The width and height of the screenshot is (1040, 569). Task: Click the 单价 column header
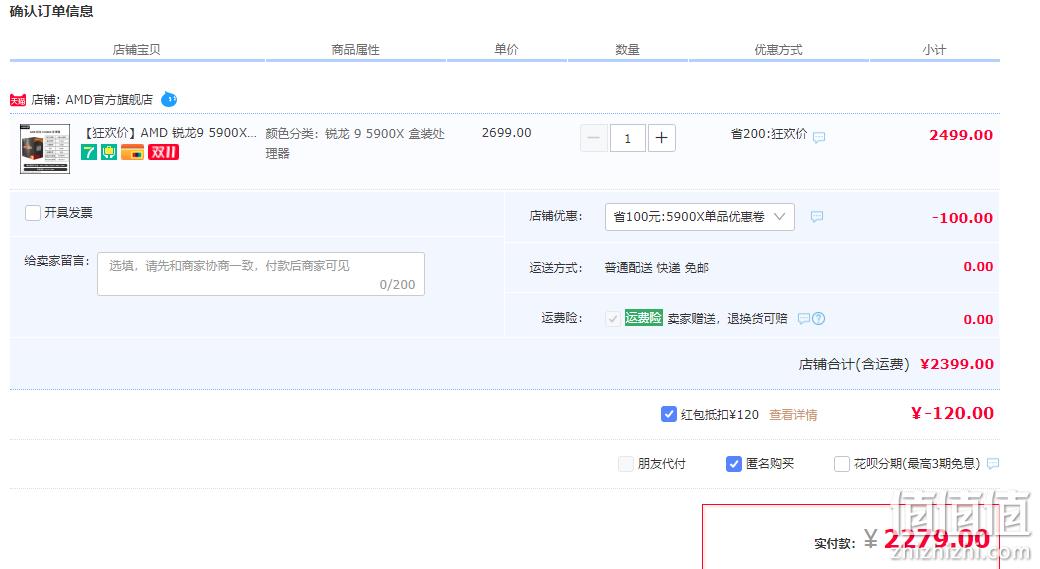click(x=506, y=49)
